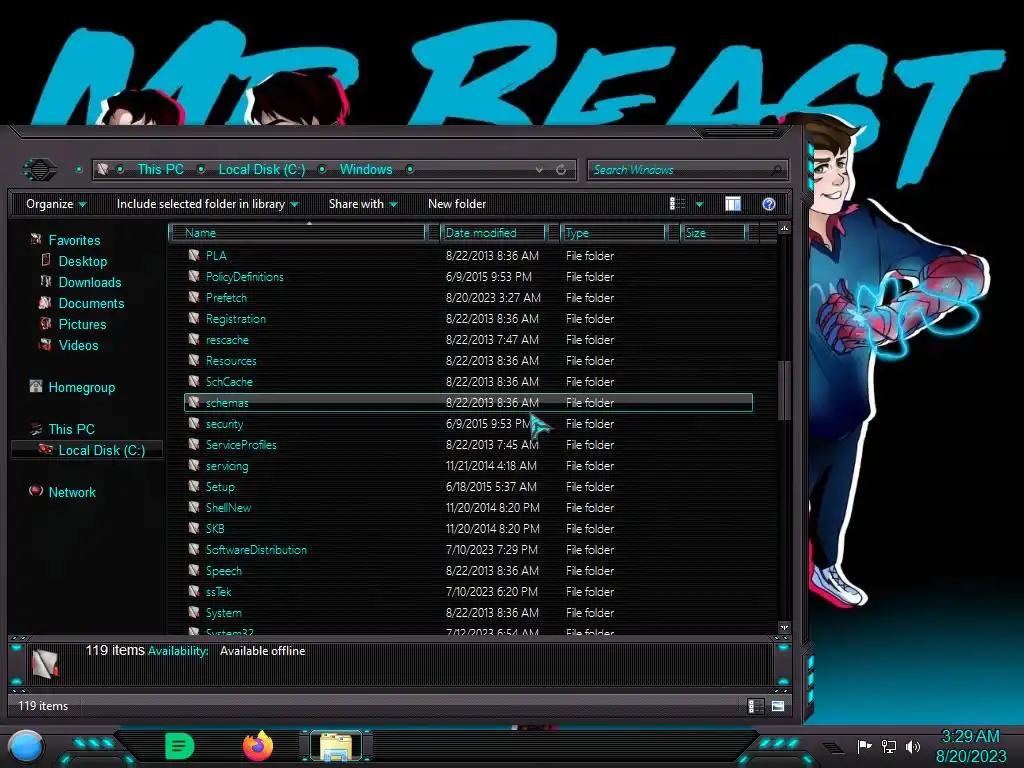1024x768 pixels.
Task: Select the Resources folder icon
Action: click(x=194, y=360)
